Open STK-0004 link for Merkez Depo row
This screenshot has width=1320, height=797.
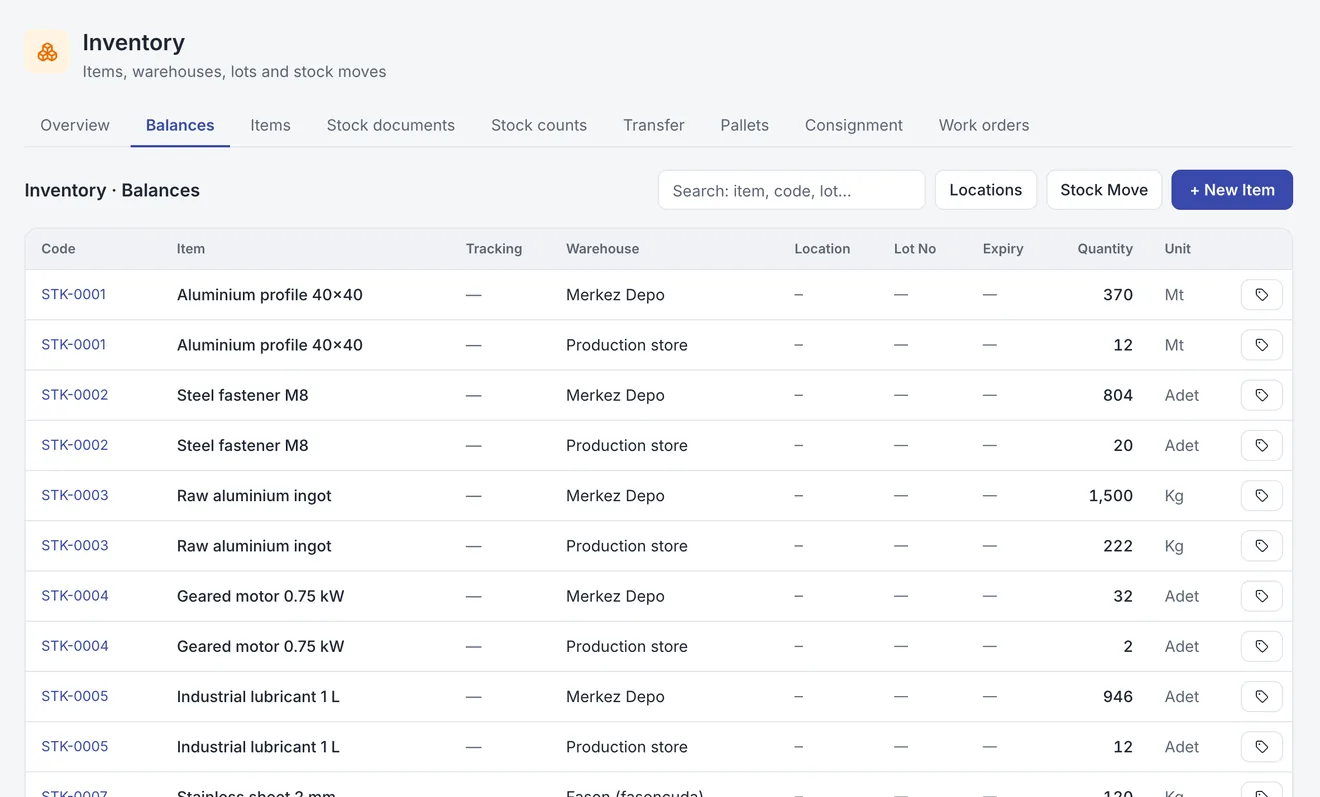point(75,595)
